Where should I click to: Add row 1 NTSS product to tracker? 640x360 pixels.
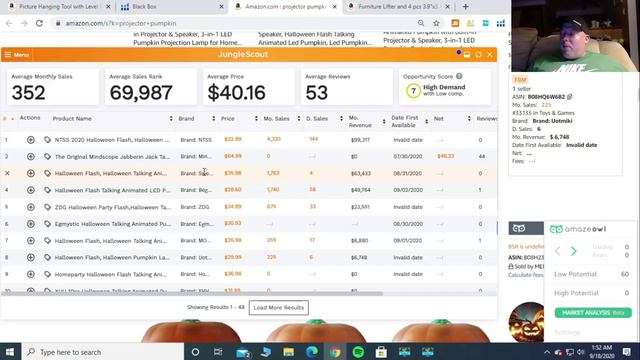coord(31,140)
